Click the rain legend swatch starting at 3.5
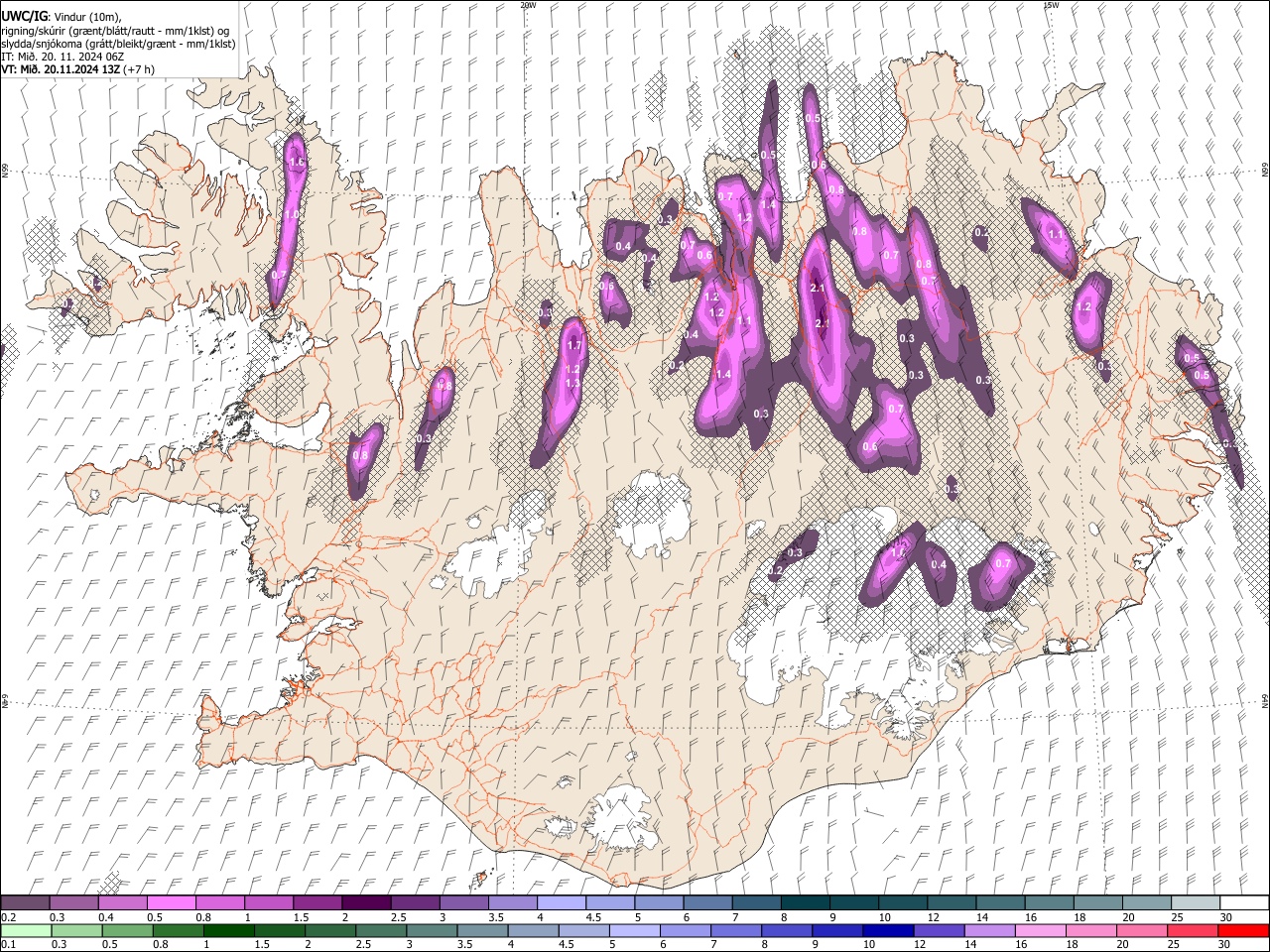1270x952 pixels. pos(482,931)
